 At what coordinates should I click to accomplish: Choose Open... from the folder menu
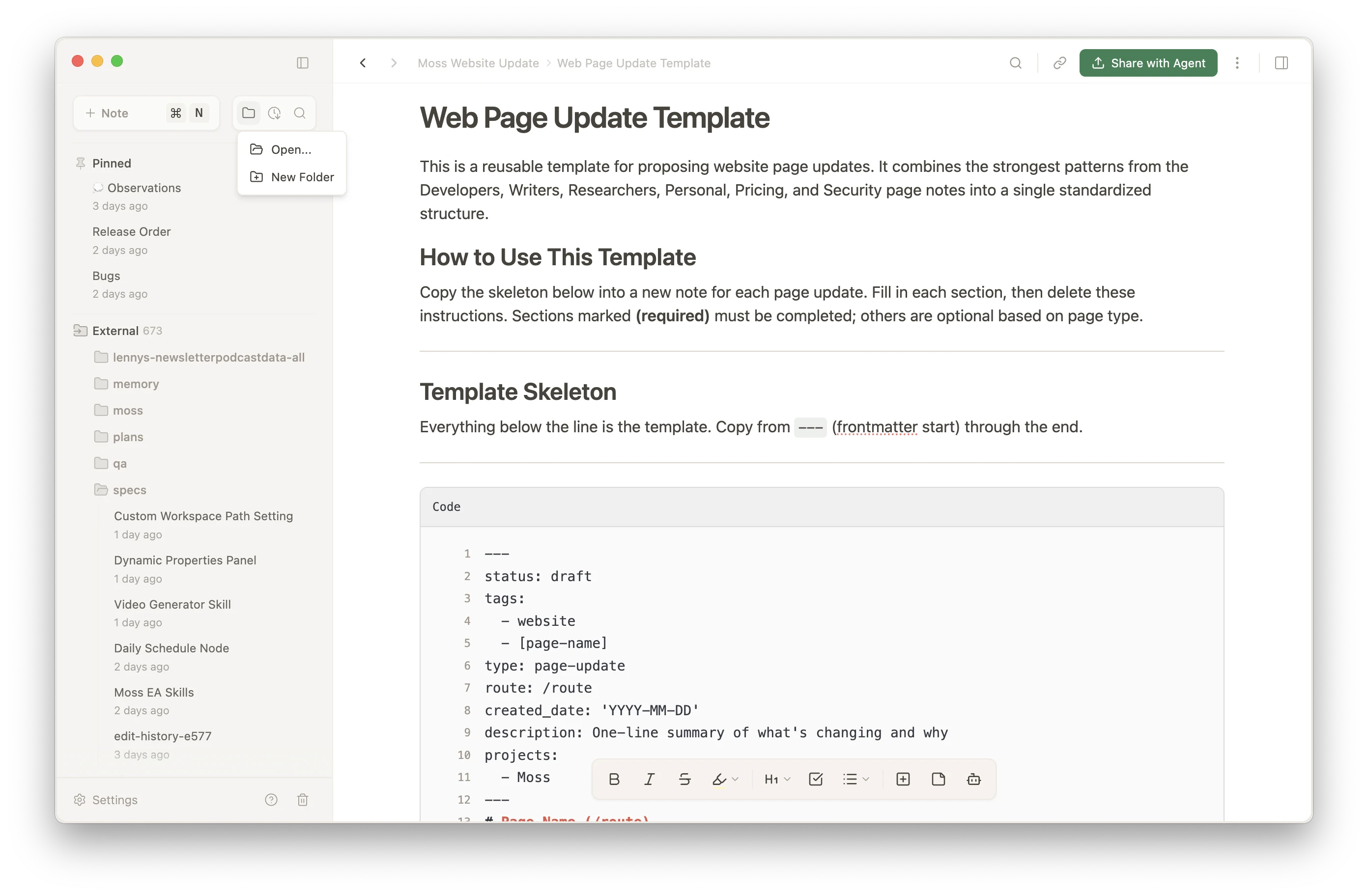tap(291, 149)
